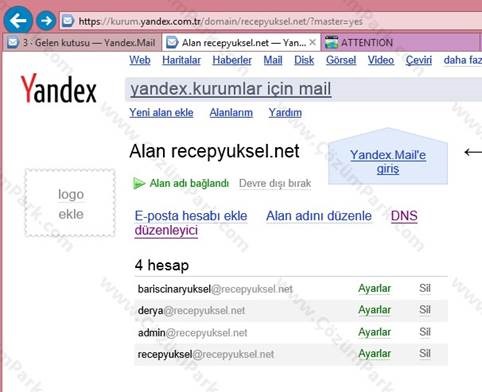Open Görsel in top navigation

[341, 60]
